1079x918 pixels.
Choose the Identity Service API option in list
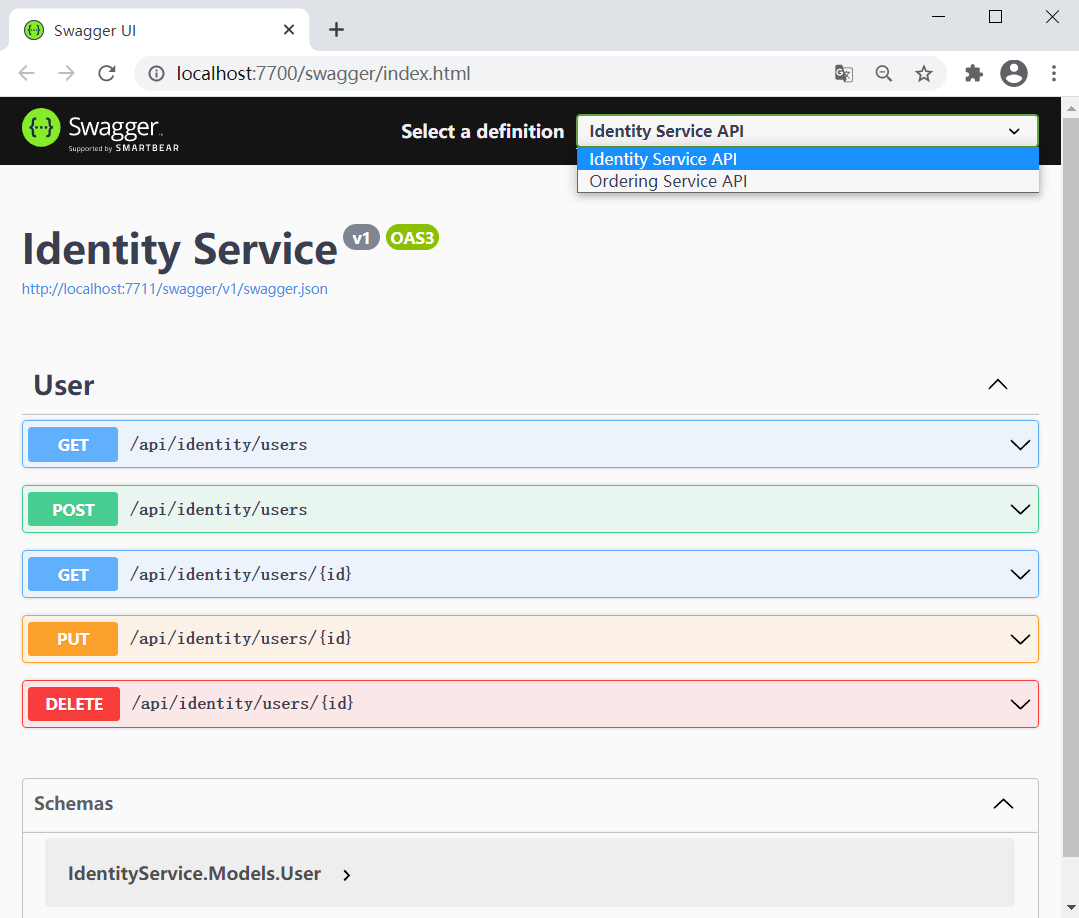663,159
